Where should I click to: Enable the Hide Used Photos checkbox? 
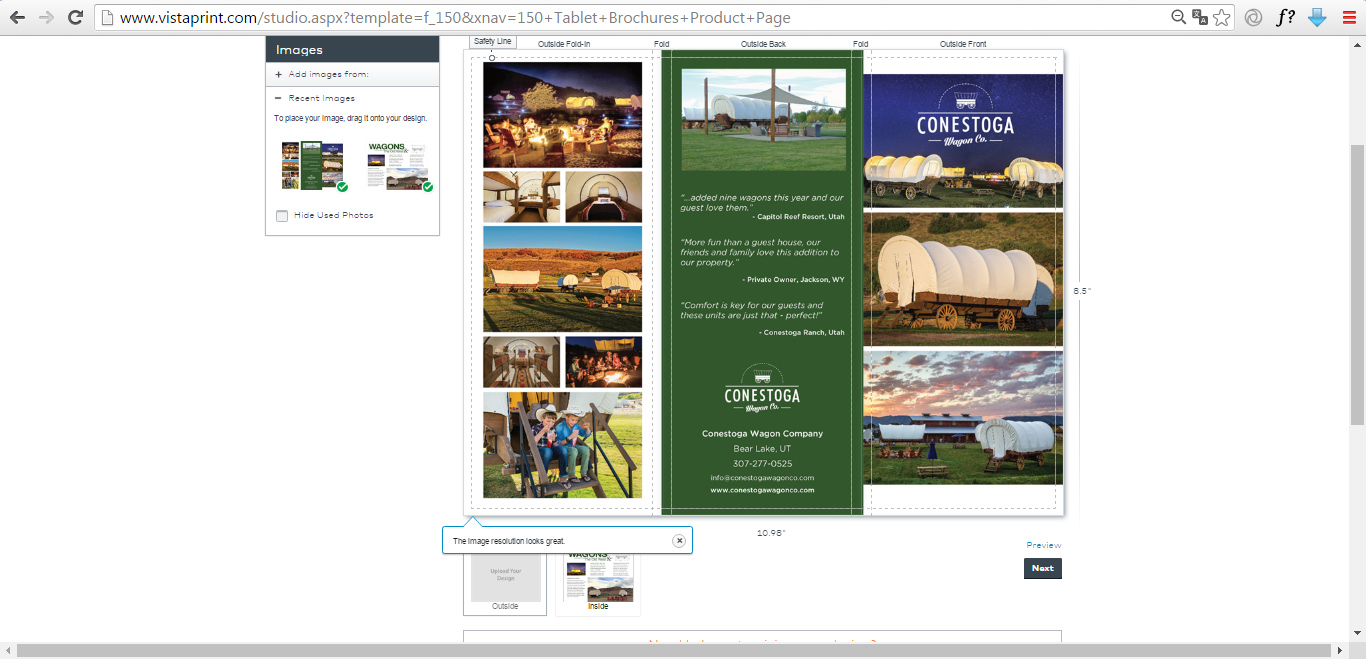(x=282, y=215)
